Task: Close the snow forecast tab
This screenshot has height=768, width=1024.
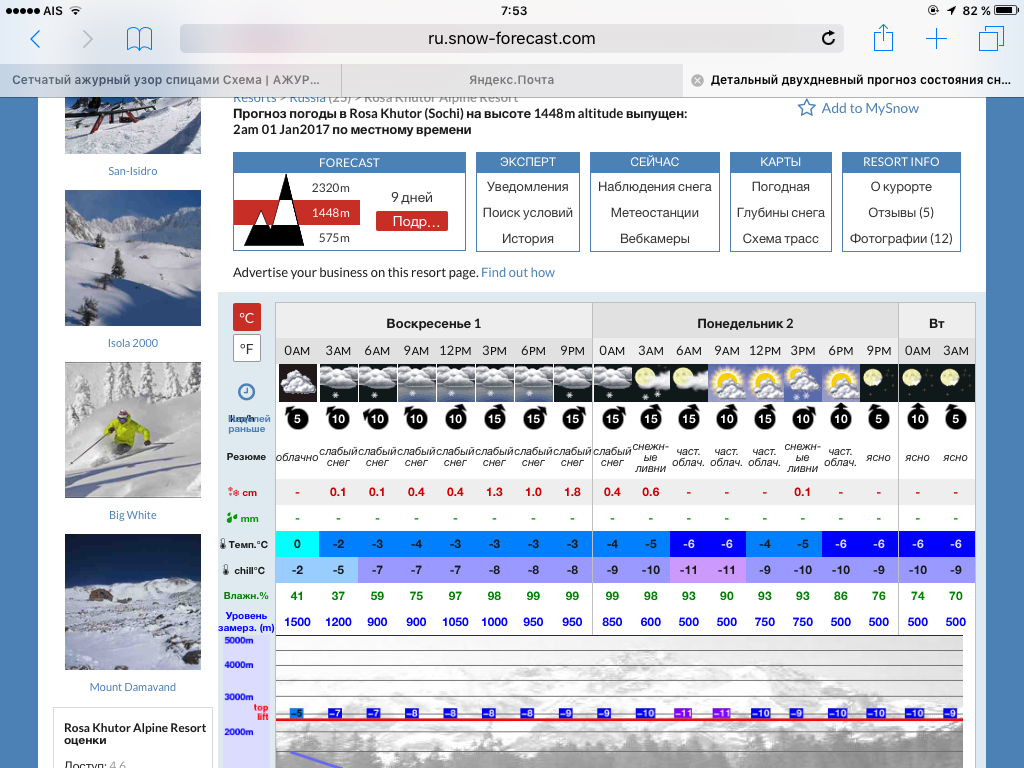Action: tap(697, 80)
